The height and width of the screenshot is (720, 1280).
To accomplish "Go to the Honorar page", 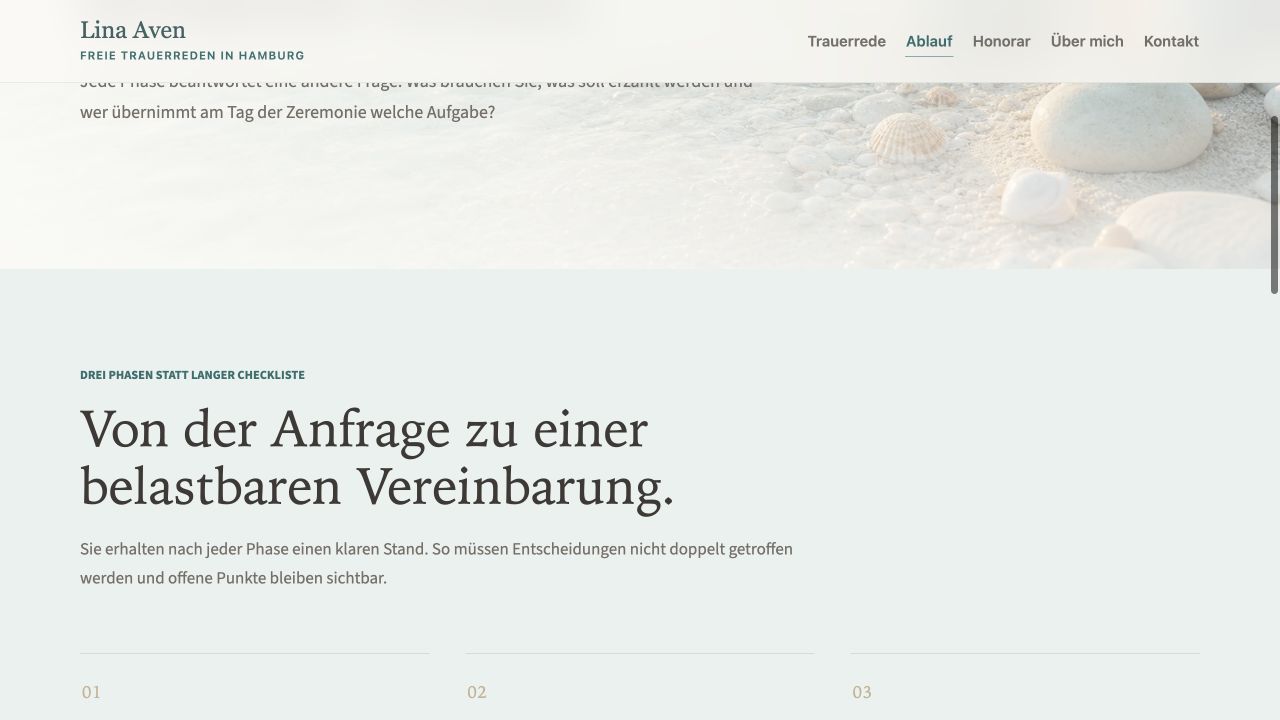I will [1001, 41].
